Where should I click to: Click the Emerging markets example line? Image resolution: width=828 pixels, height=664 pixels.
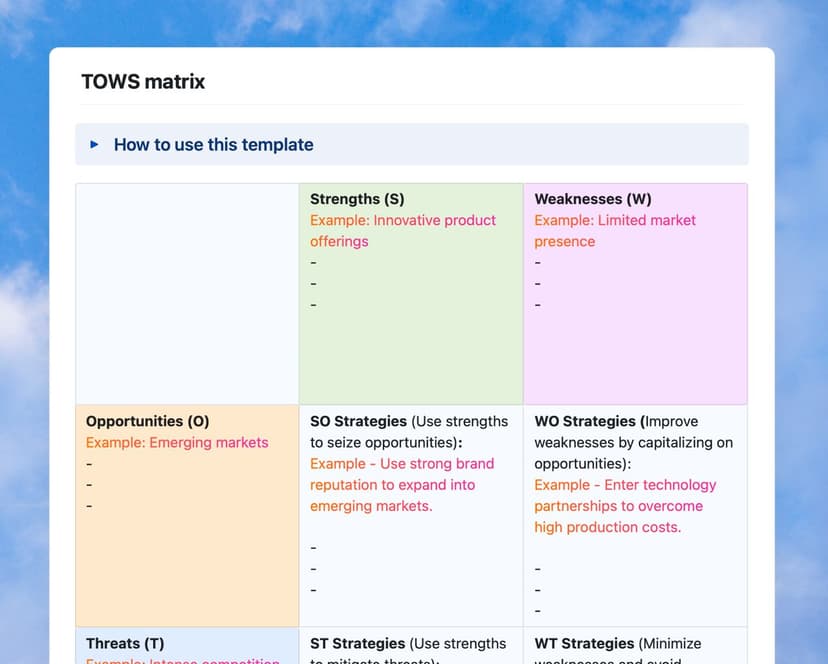click(177, 442)
